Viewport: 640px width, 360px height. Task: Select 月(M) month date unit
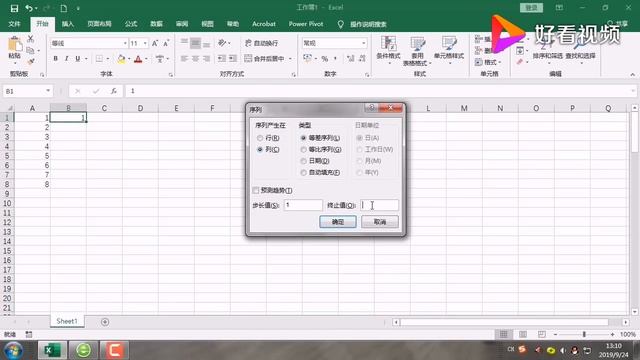coord(369,161)
